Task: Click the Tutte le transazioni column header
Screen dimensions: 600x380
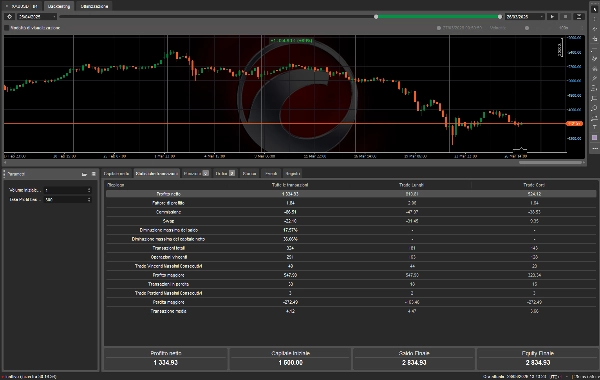Action: click(290, 185)
